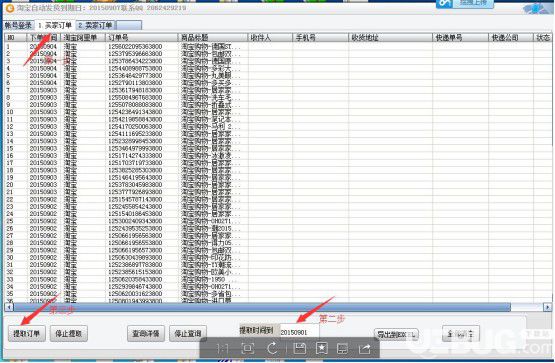Image resolution: width=555 pixels, height=363 pixels.
Task: Click the 停止提取 button
Action: [69, 333]
